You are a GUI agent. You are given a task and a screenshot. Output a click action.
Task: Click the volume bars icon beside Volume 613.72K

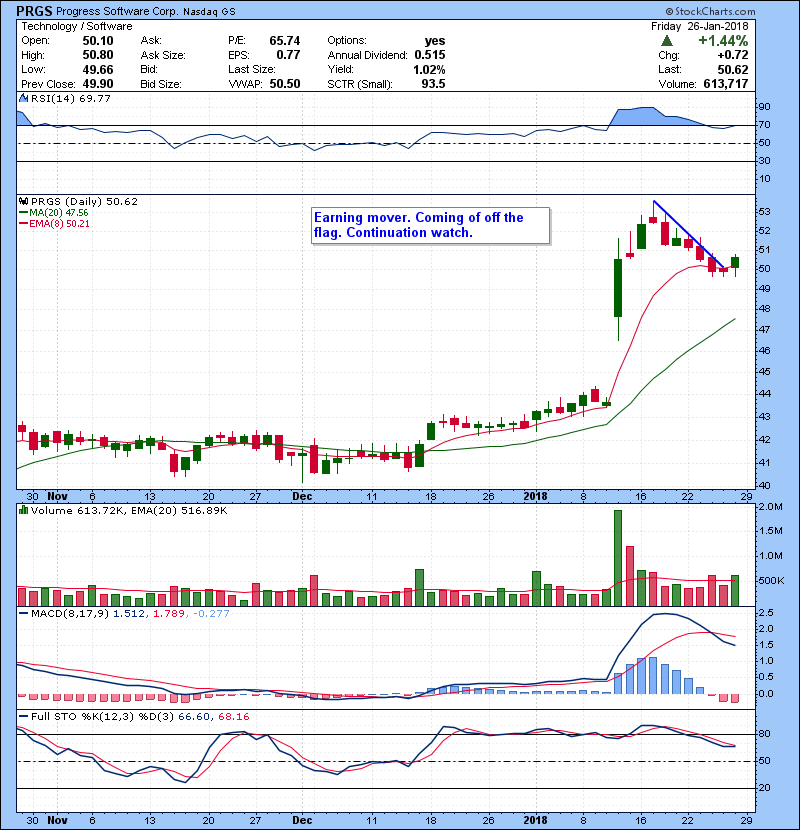[23, 510]
